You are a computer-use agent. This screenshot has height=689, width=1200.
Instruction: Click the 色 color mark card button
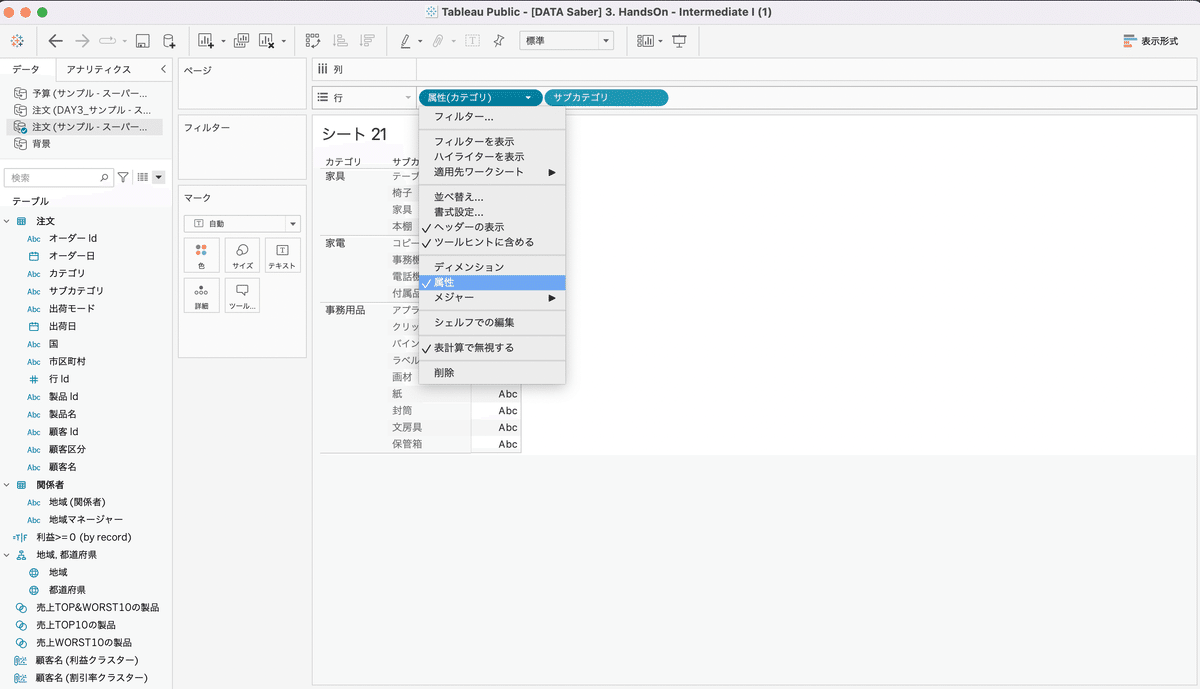[x=201, y=256]
